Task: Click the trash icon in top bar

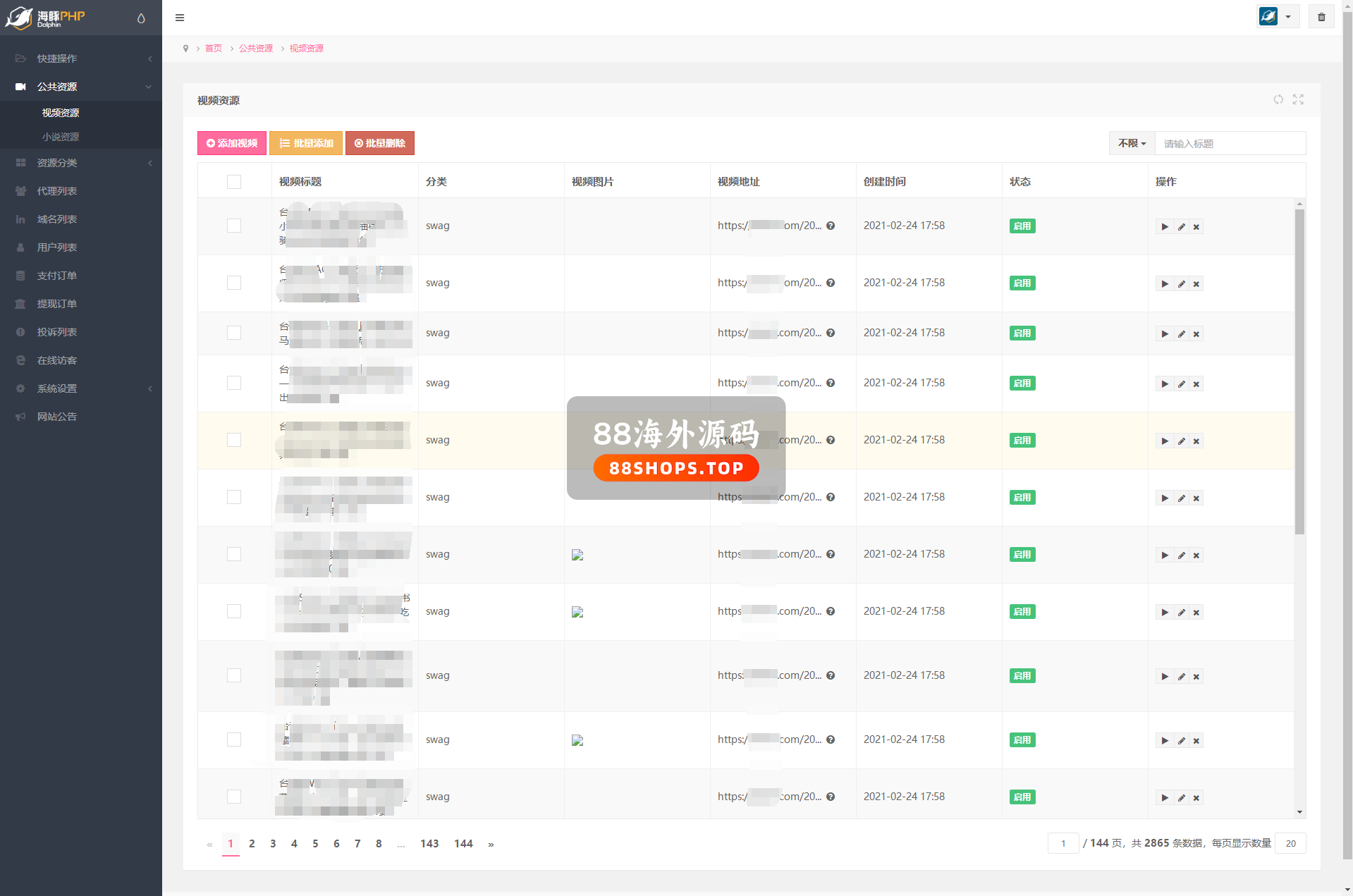Action: coord(1321,17)
